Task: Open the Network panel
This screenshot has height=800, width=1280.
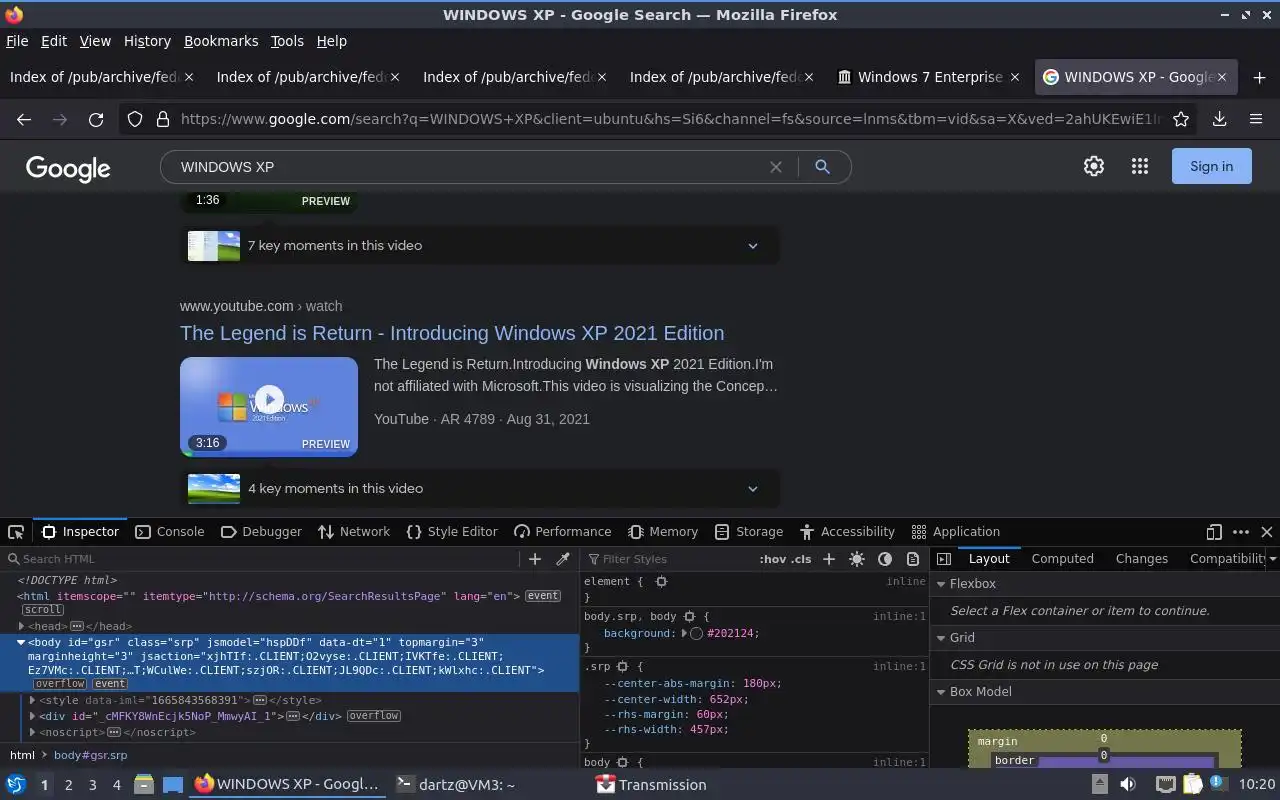Action: pyautogui.click(x=354, y=532)
